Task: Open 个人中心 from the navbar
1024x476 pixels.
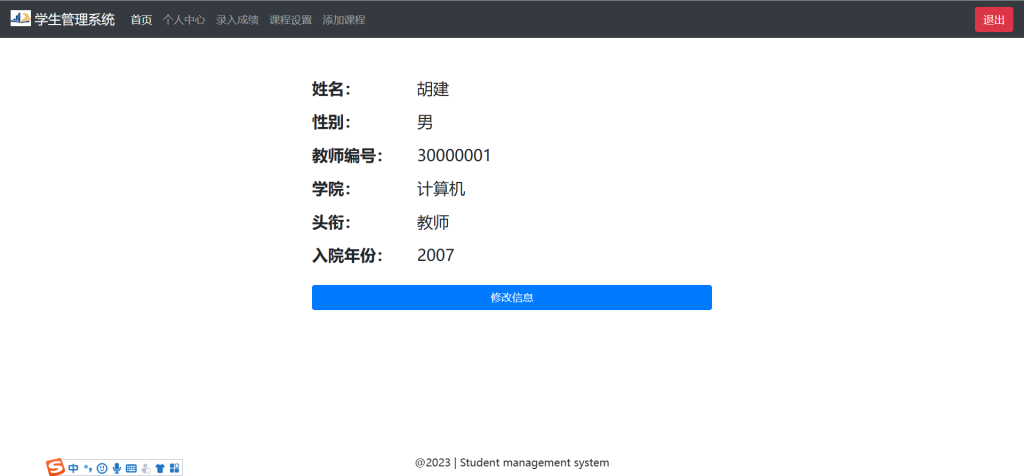Action: [x=184, y=20]
